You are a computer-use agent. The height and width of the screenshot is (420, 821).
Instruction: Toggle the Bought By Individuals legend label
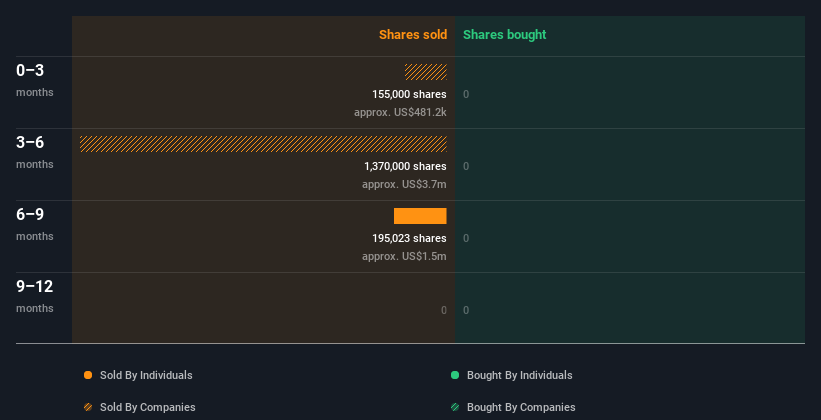[x=519, y=375]
